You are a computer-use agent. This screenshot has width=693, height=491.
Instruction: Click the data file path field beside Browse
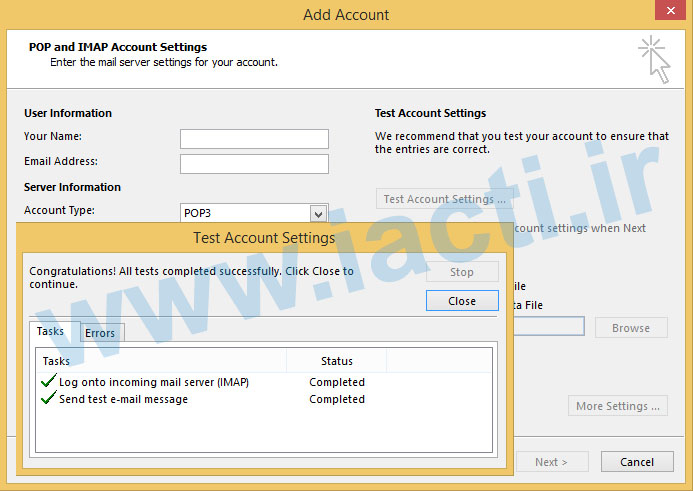tap(548, 327)
